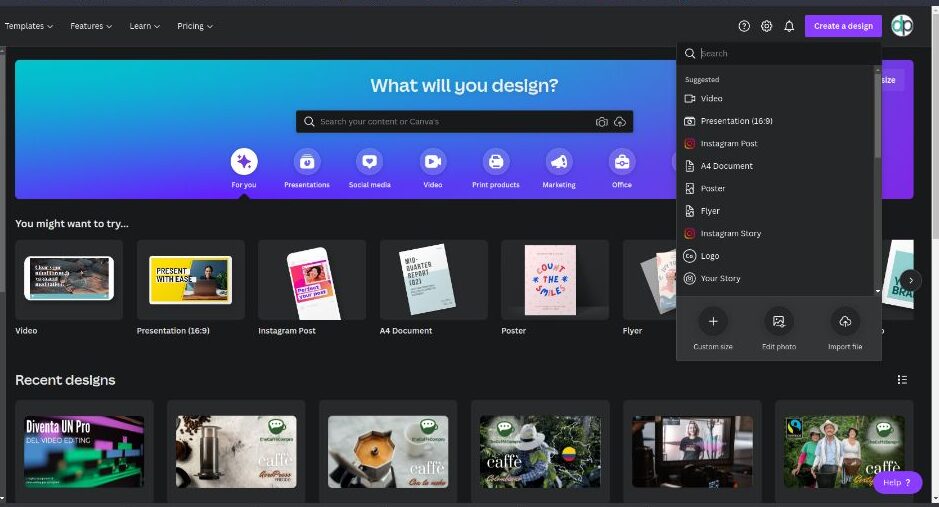This screenshot has width=939, height=507.
Task: Select the For you category icon
Action: 244,162
